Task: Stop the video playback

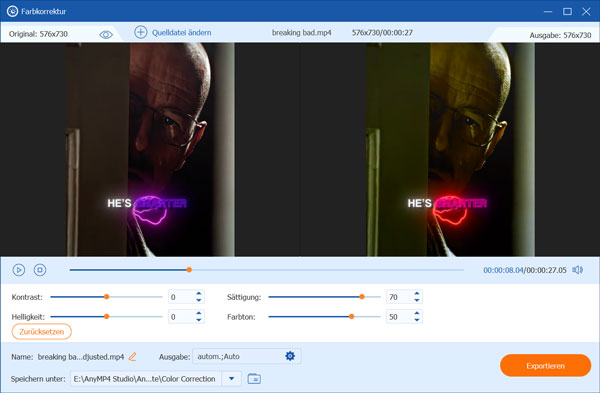Action: (x=40, y=270)
